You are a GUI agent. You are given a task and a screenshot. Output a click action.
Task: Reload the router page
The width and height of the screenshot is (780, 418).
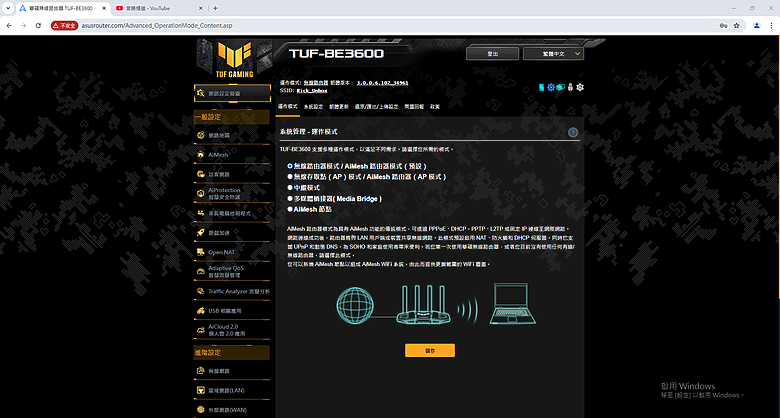click(38, 25)
